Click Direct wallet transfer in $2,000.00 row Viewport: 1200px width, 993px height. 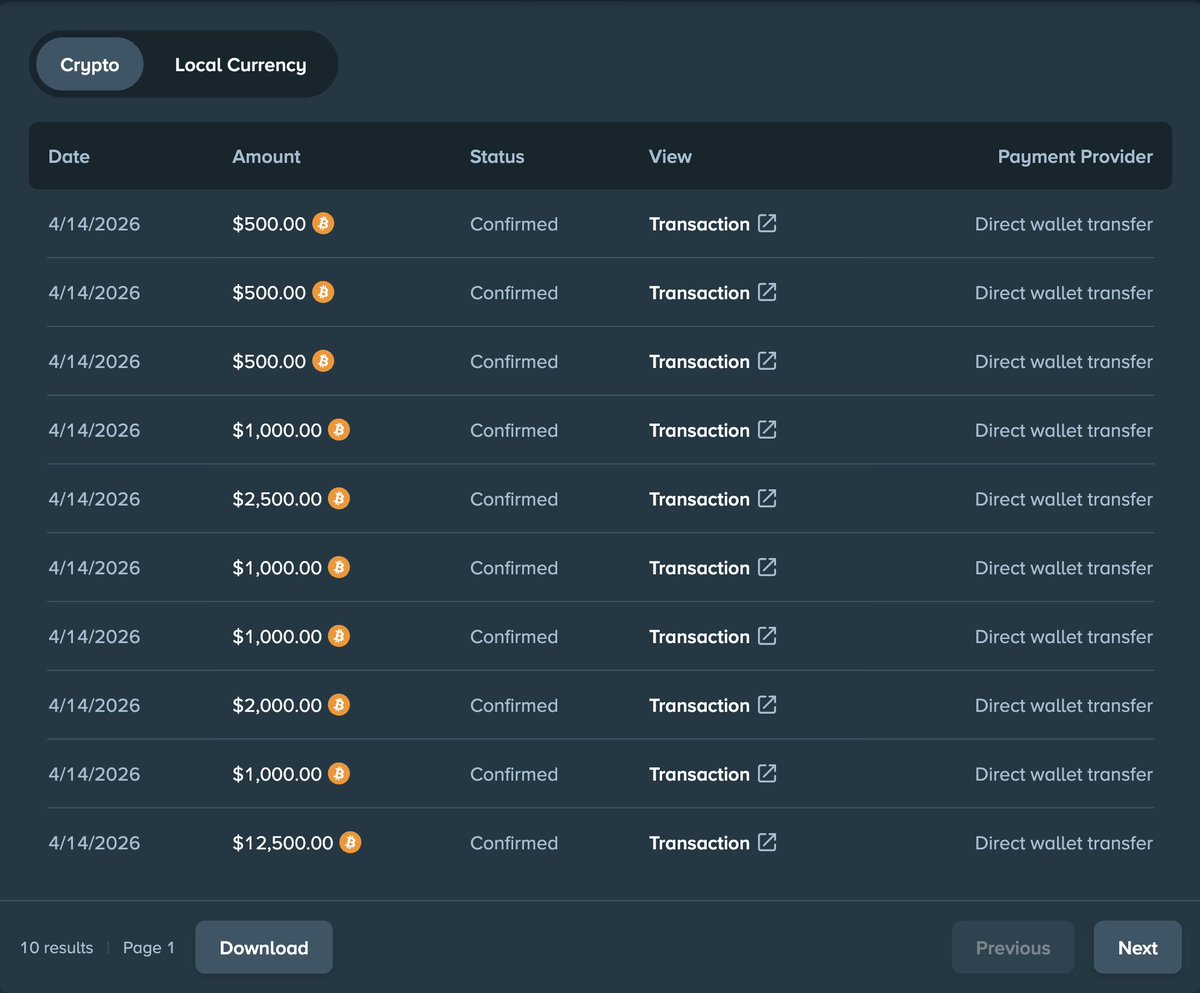click(1064, 705)
